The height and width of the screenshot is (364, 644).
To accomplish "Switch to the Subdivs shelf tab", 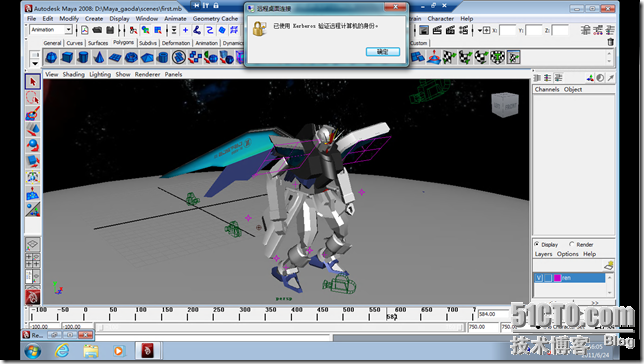I will tap(148, 43).
